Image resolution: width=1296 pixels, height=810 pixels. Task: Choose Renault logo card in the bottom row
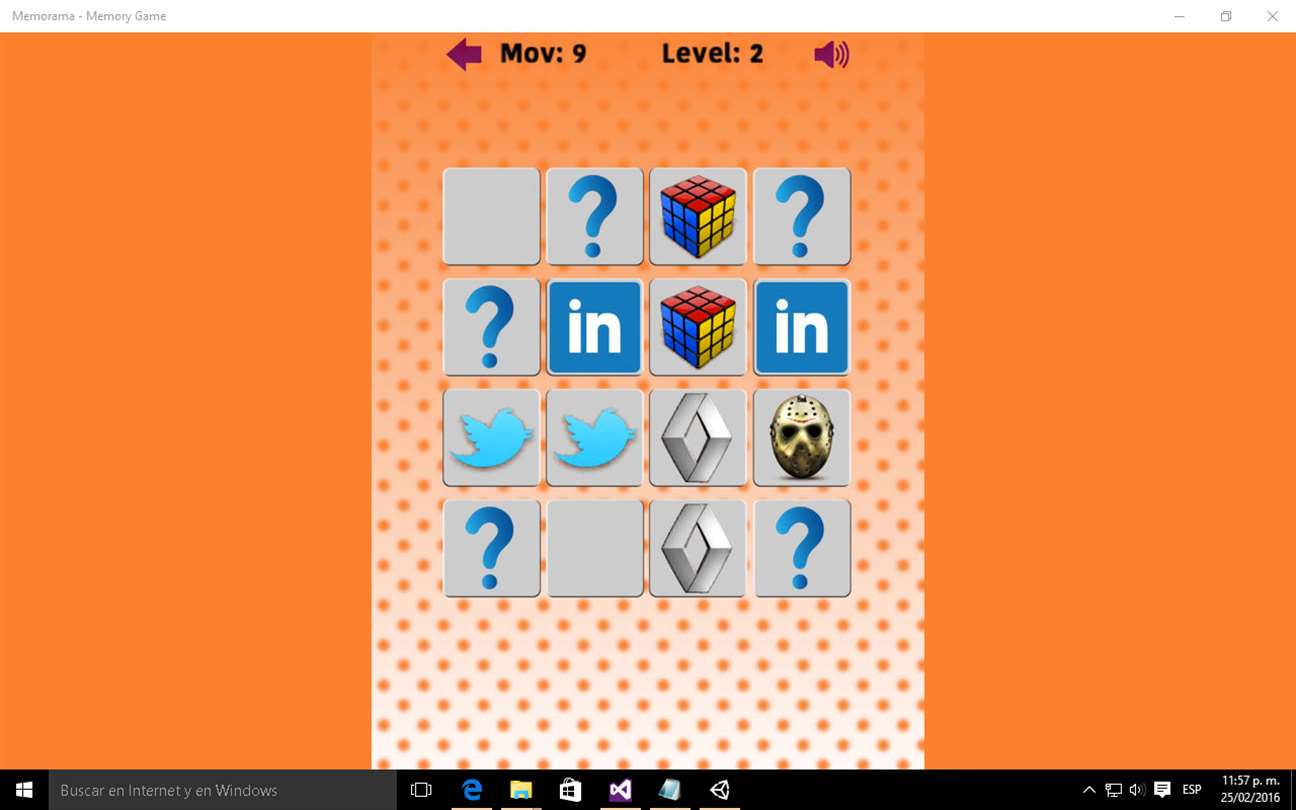[x=698, y=549]
